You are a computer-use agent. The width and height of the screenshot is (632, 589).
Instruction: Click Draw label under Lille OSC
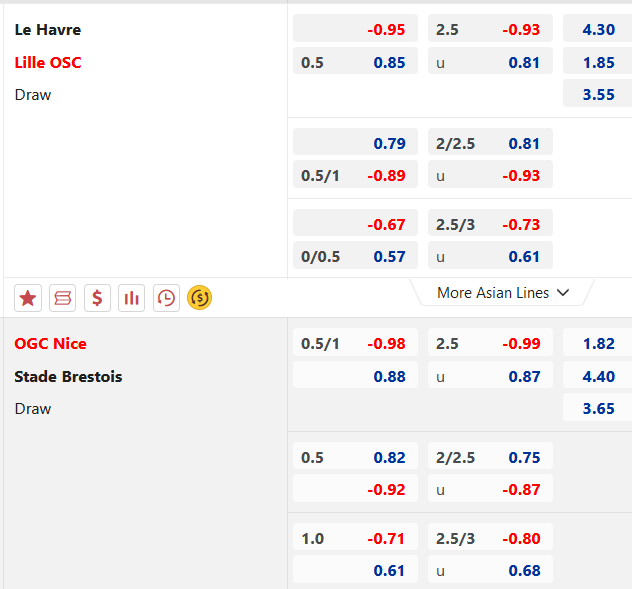click(33, 95)
